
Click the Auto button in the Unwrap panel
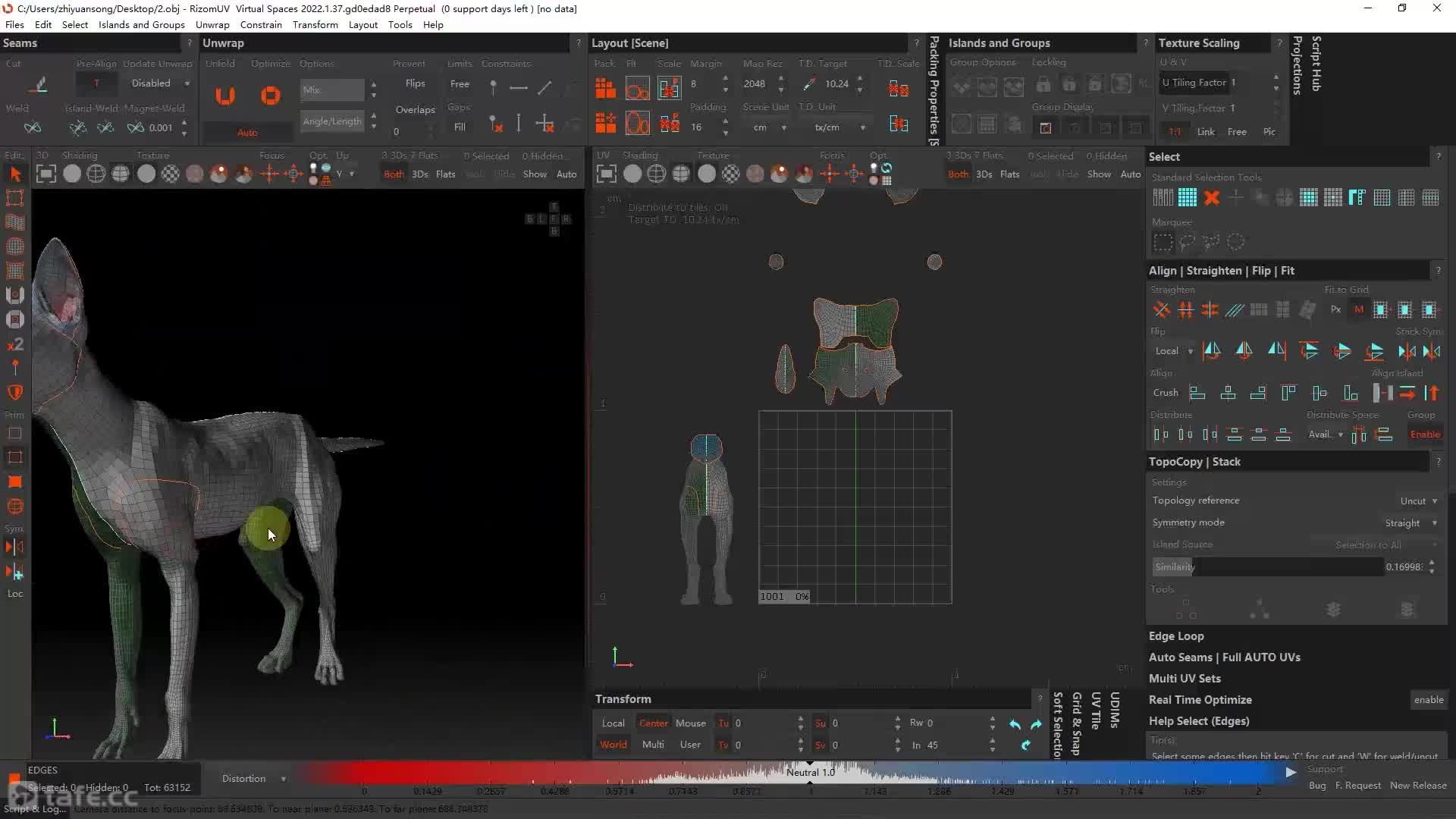(247, 133)
